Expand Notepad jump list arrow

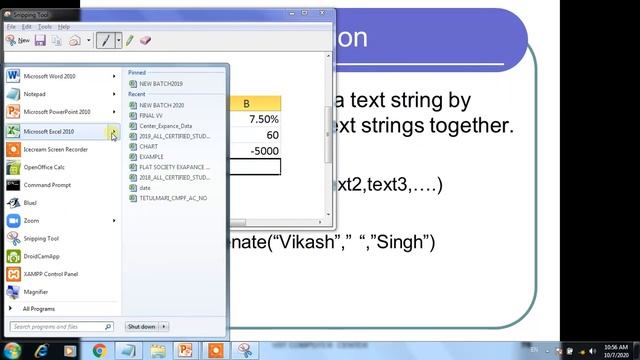[x=114, y=94]
